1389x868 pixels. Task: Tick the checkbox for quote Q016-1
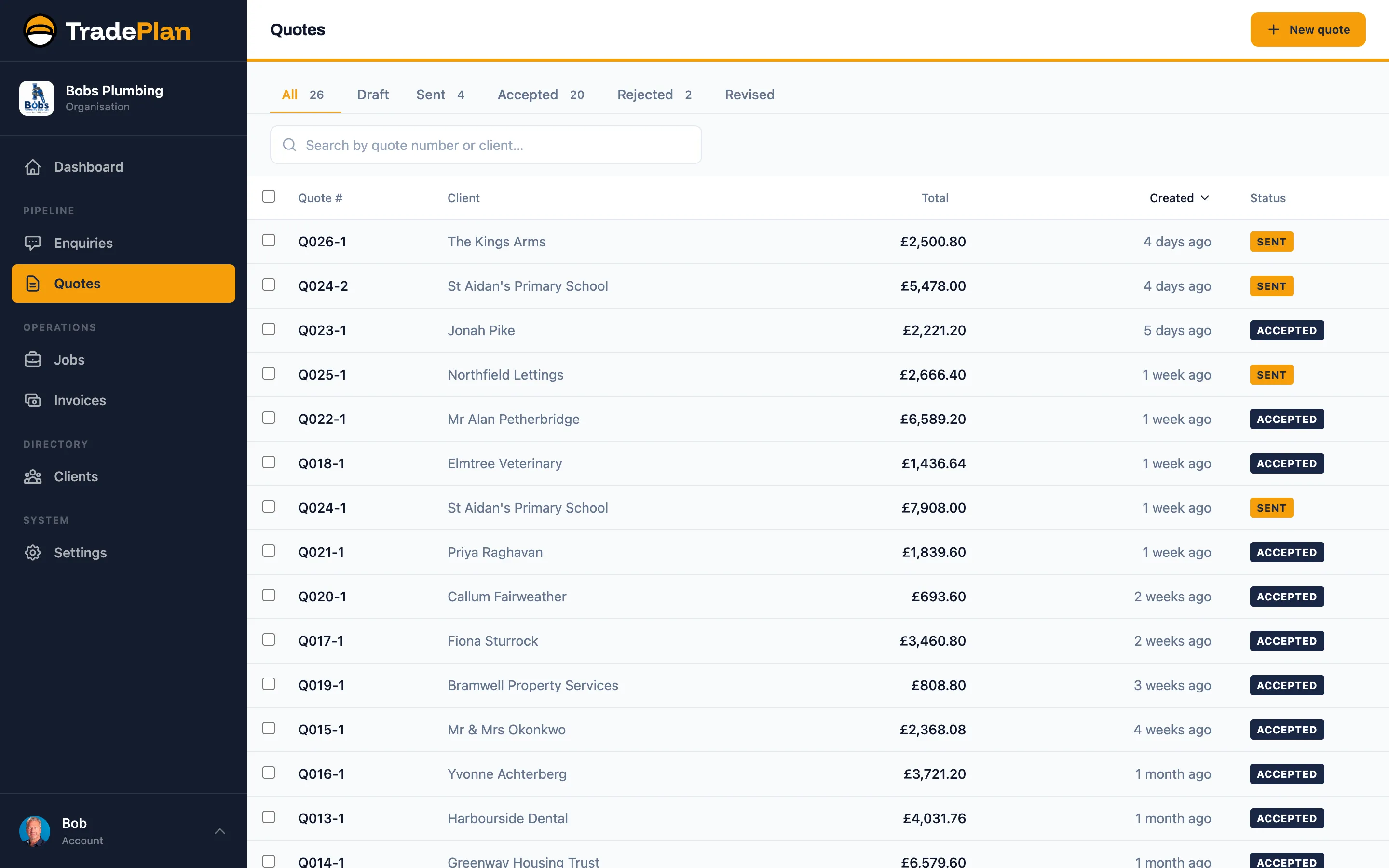click(269, 773)
